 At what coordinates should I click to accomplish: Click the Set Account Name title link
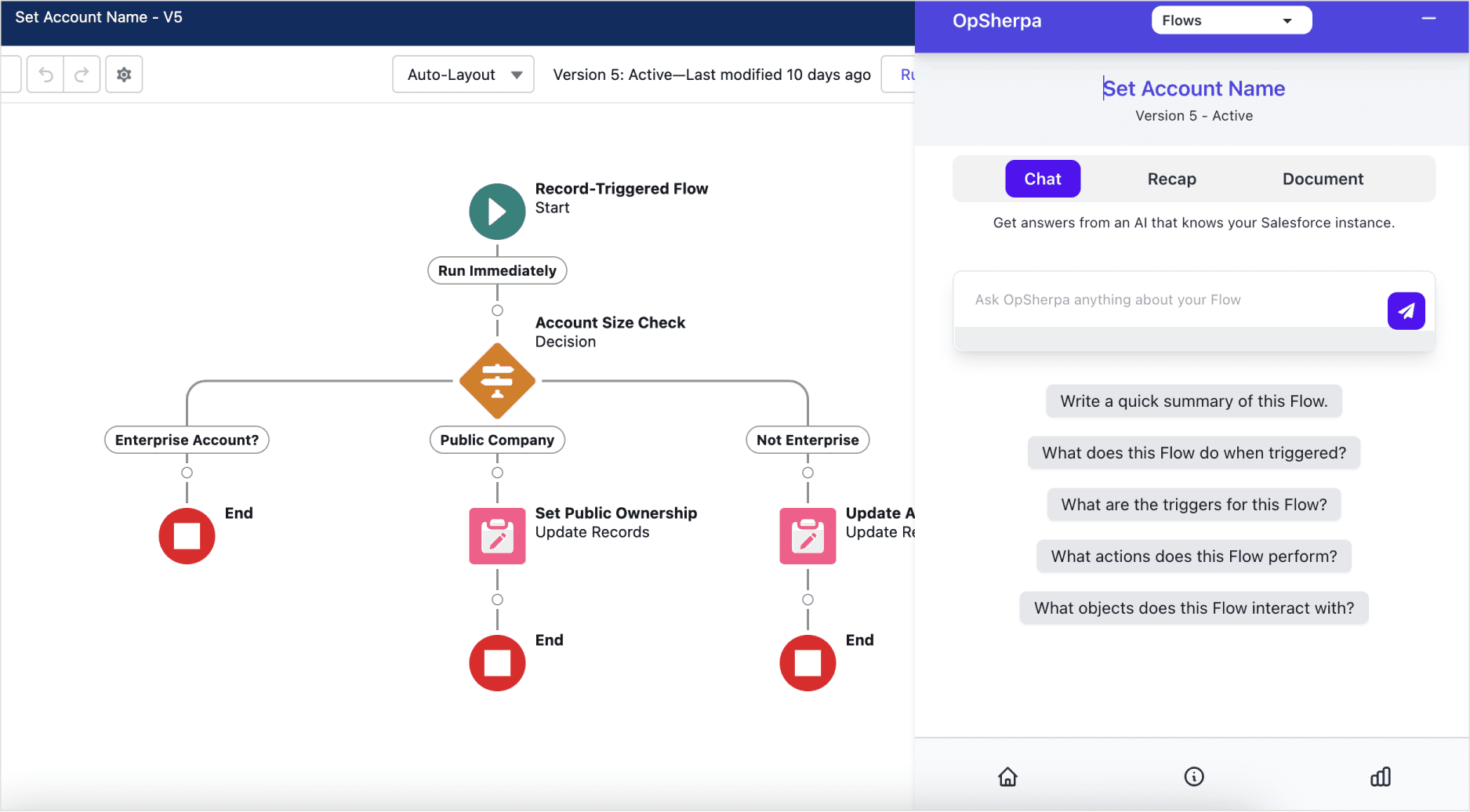pos(1194,89)
